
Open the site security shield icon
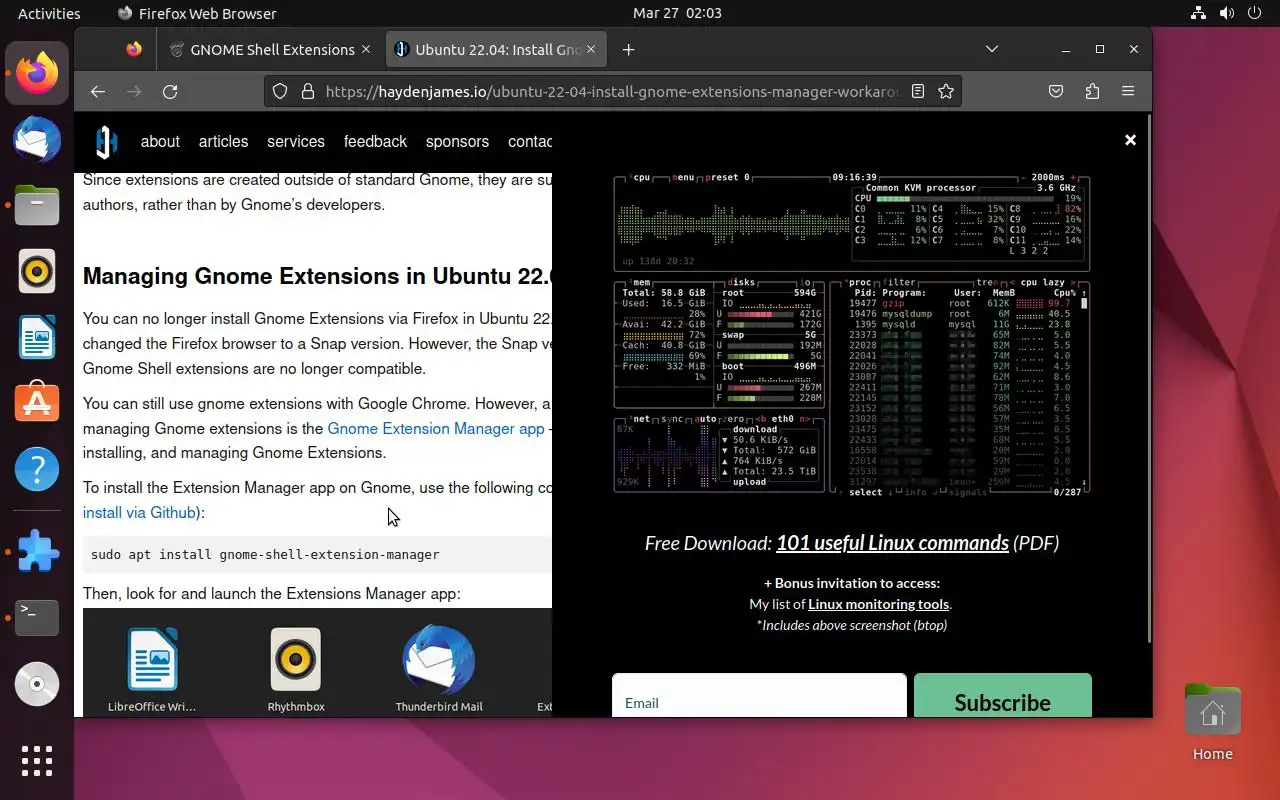pyautogui.click(x=280, y=91)
